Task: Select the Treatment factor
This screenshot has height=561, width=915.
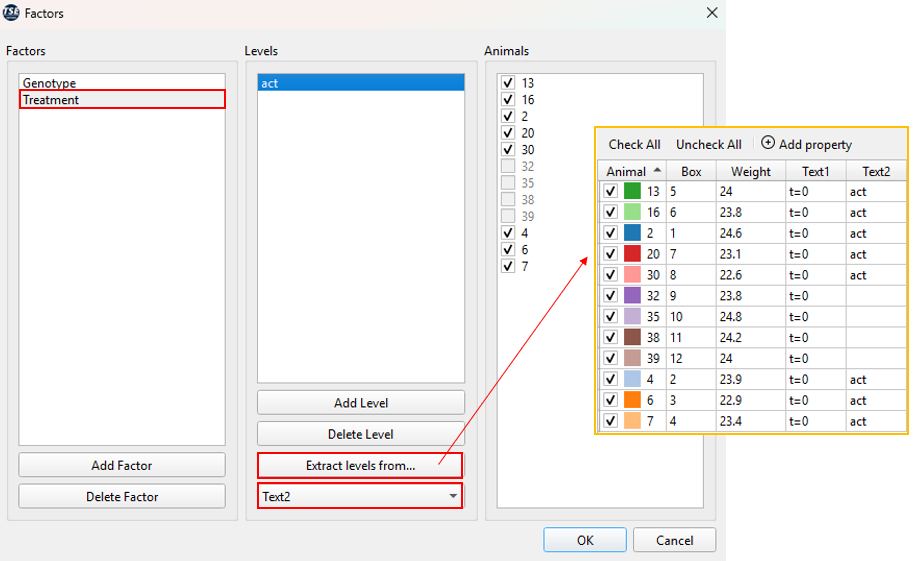Action: click(51, 100)
